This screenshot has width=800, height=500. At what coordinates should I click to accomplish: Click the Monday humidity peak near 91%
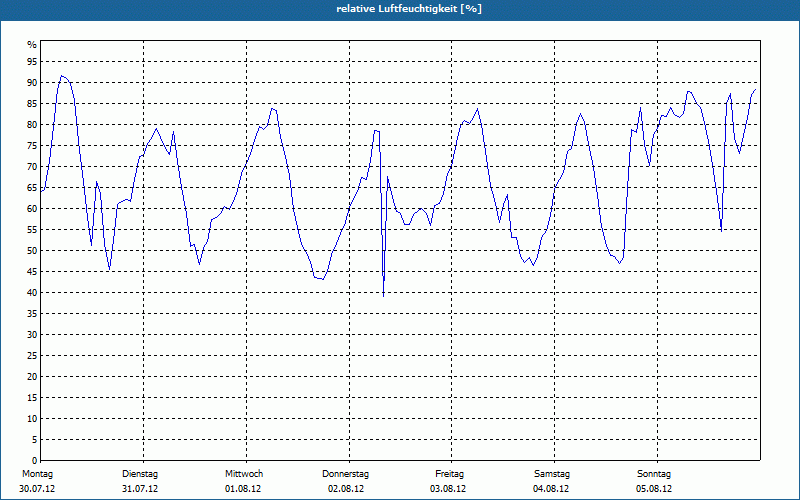pyautogui.click(x=62, y=76)
